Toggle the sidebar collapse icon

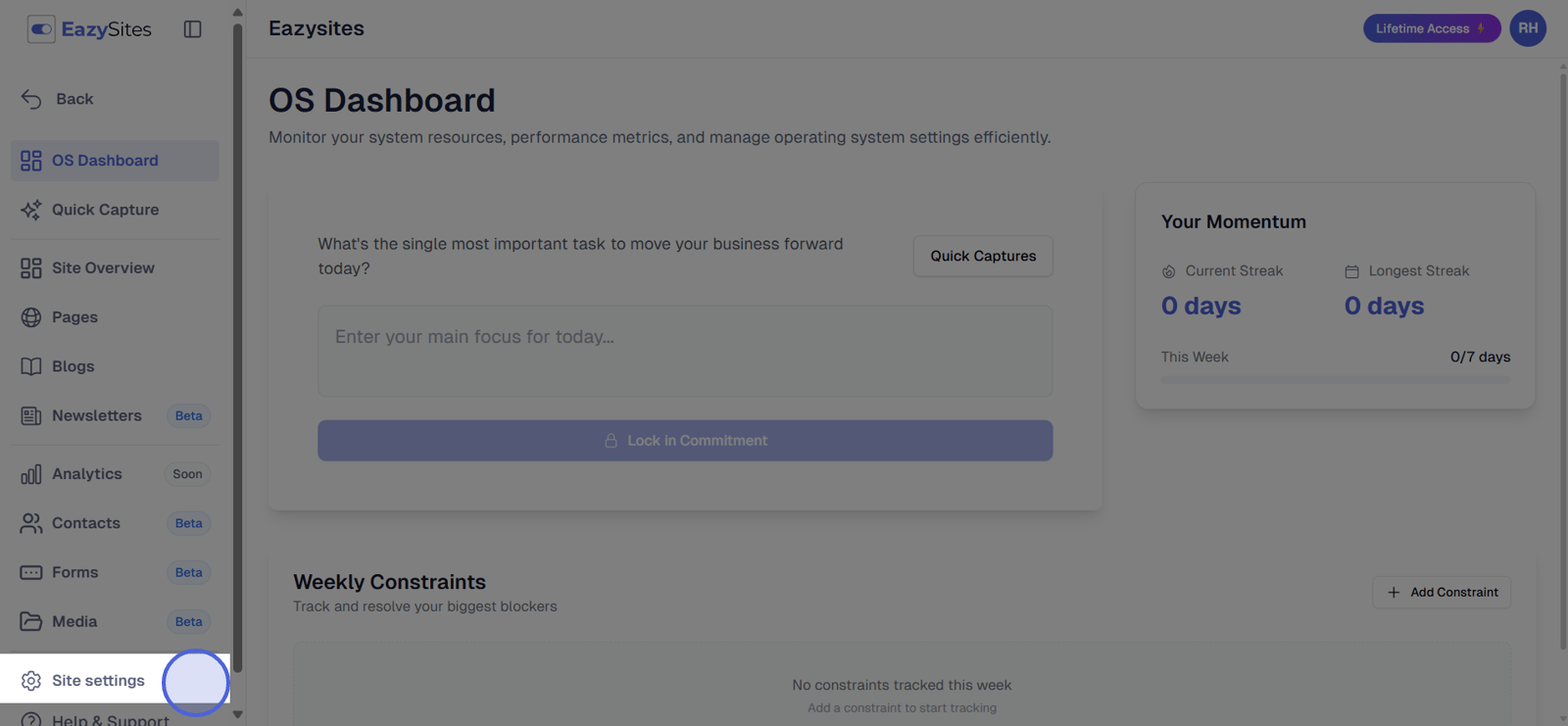(x=192, y=29)
